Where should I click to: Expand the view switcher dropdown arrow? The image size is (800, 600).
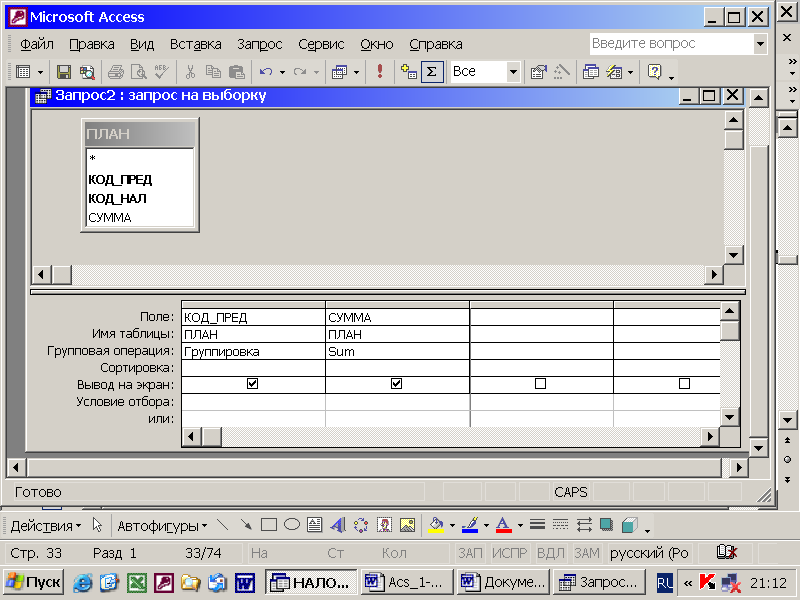(40, 72)
